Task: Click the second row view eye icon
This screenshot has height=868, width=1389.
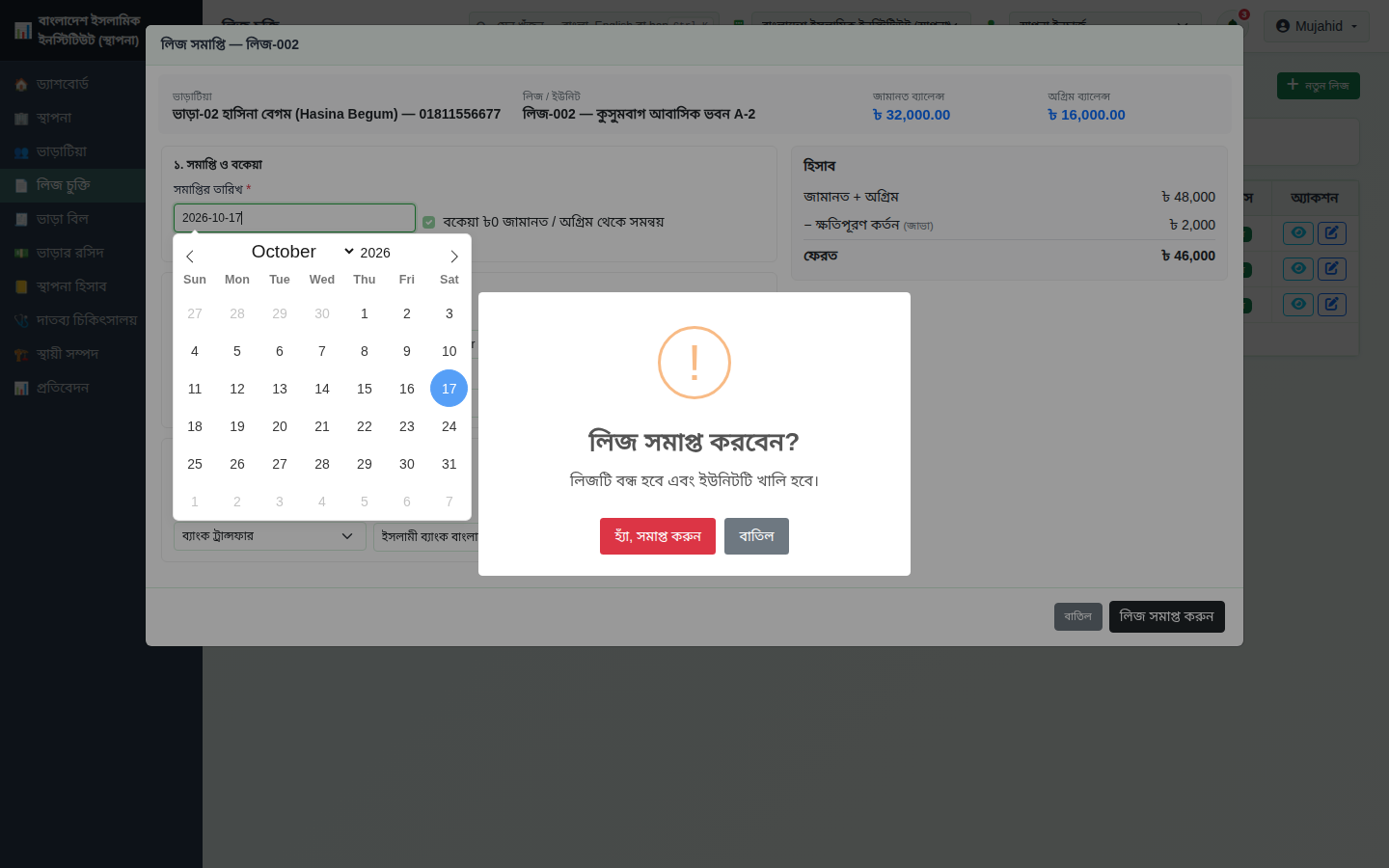Action: point(1298,268)
